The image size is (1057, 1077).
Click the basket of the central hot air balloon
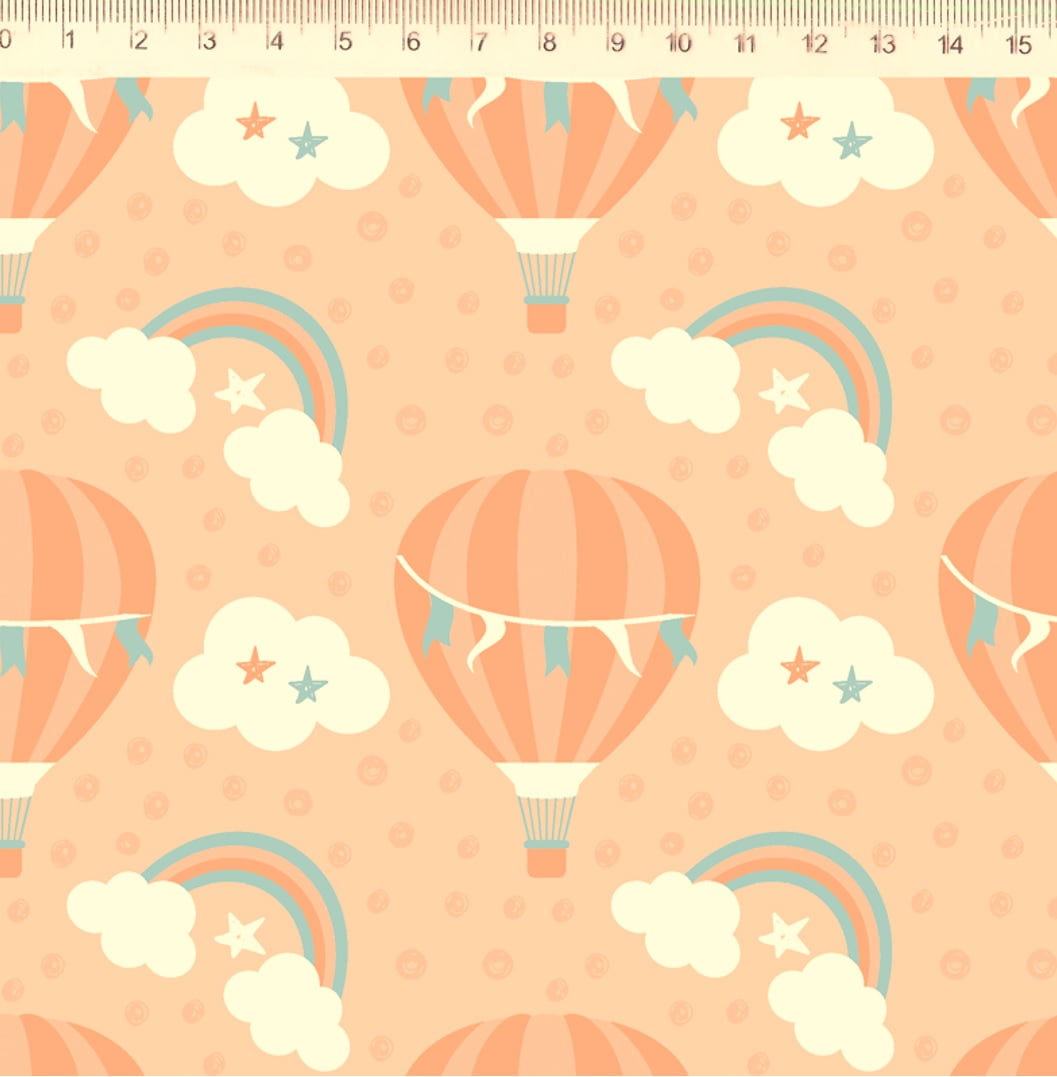pyautogui.click(x=547, y=858)
